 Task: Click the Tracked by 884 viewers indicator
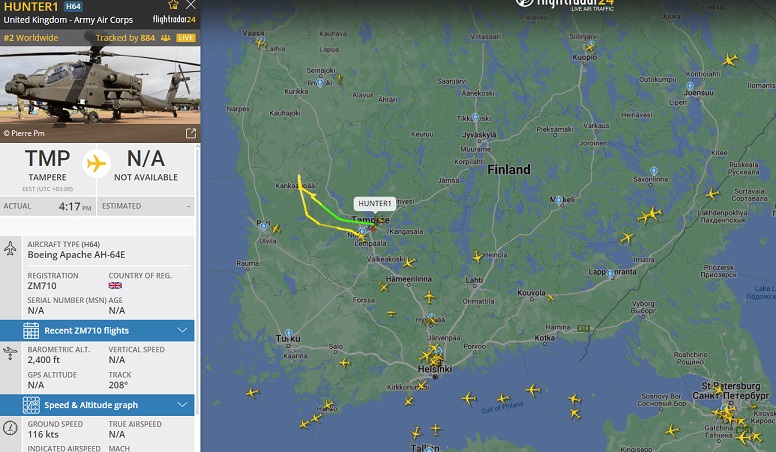pyautogui.click(x=133, y=38)
